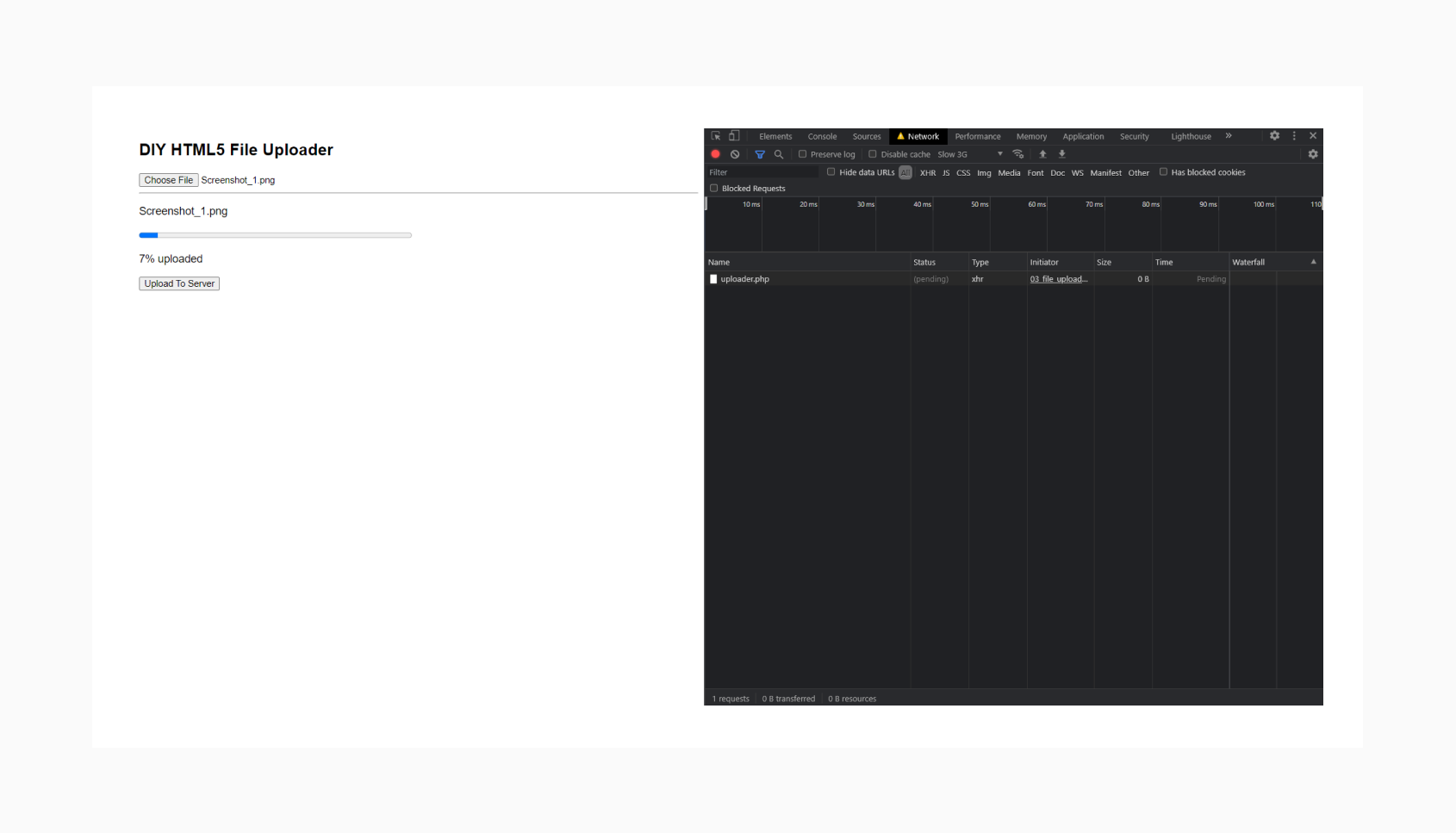The width and height of the screenshot is (1456, 833).
Task: Enable the Preserve log checkbox
Action: pyautogui.click(x=801, y=154)
